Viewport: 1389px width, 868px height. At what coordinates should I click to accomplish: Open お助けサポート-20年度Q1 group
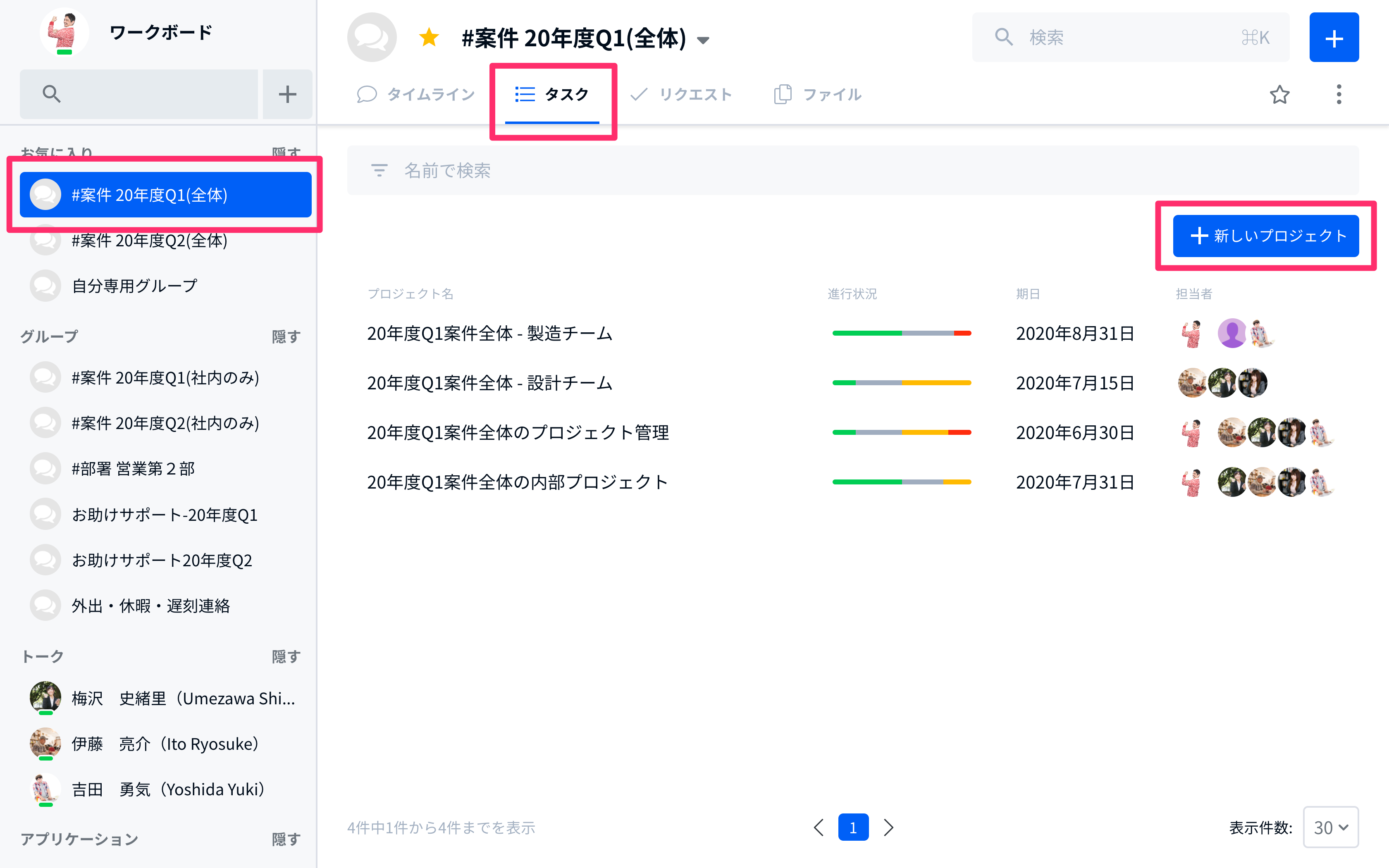(x=165, y=515)
